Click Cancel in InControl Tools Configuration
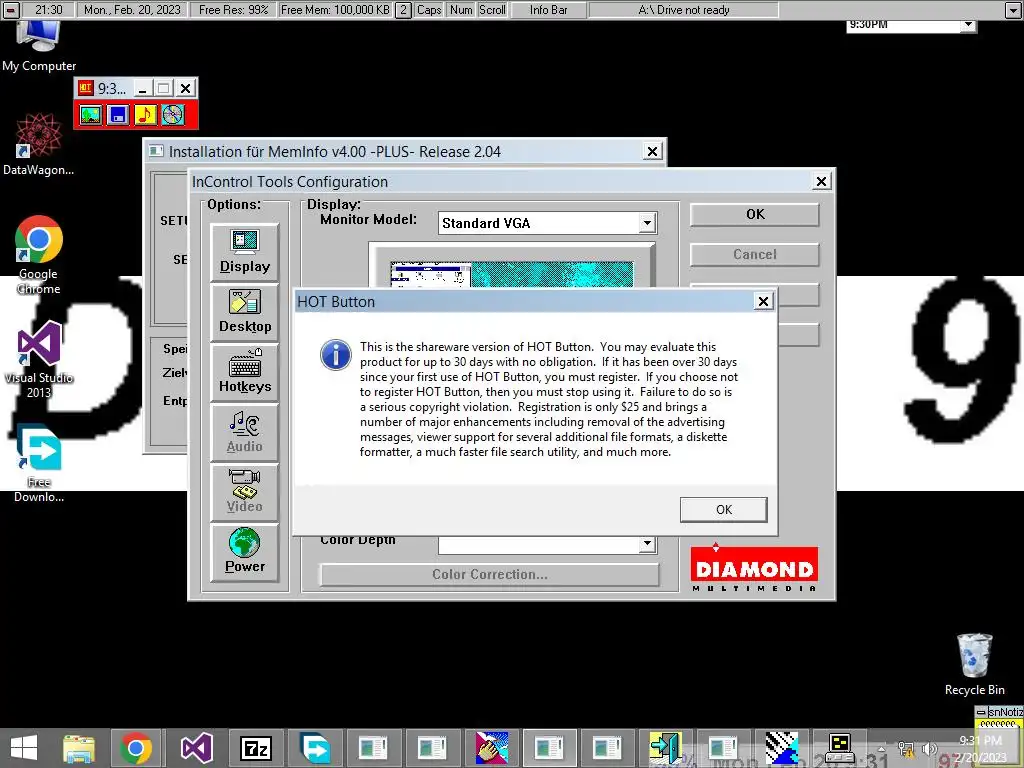1024x768 pixels. tap(754, 255)
